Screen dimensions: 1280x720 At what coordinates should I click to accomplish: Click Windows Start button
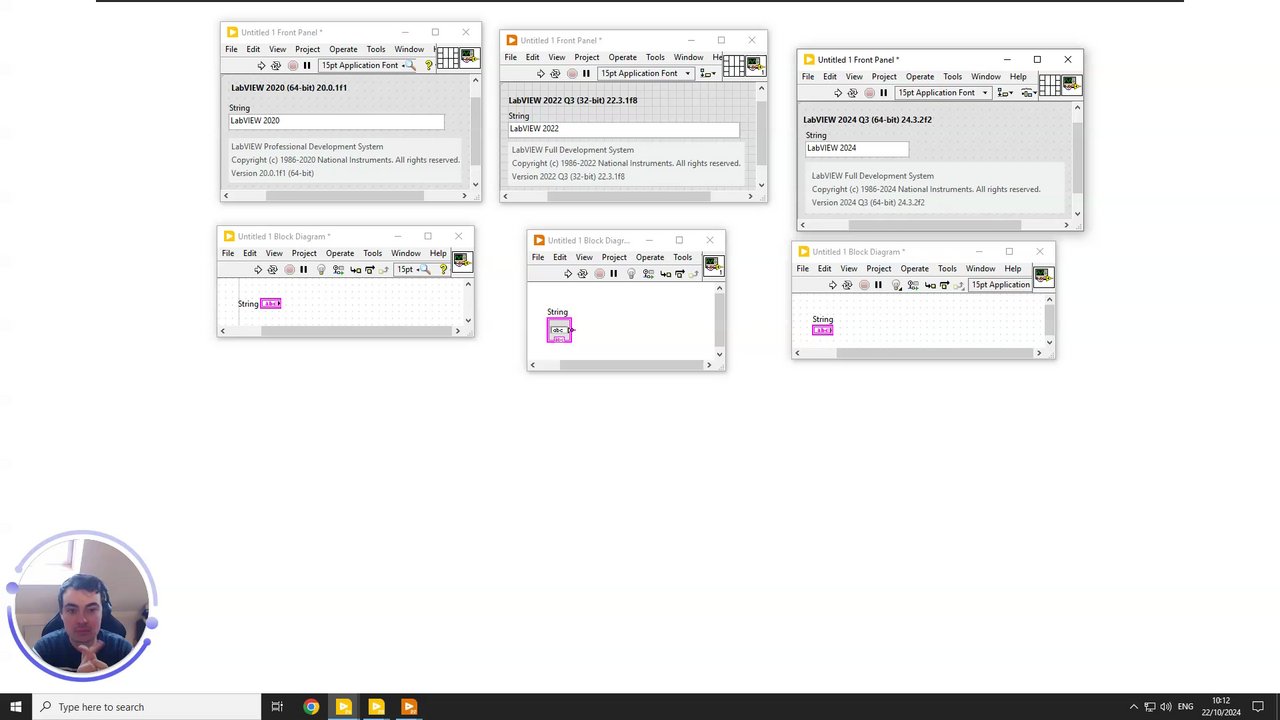[16, 707]
